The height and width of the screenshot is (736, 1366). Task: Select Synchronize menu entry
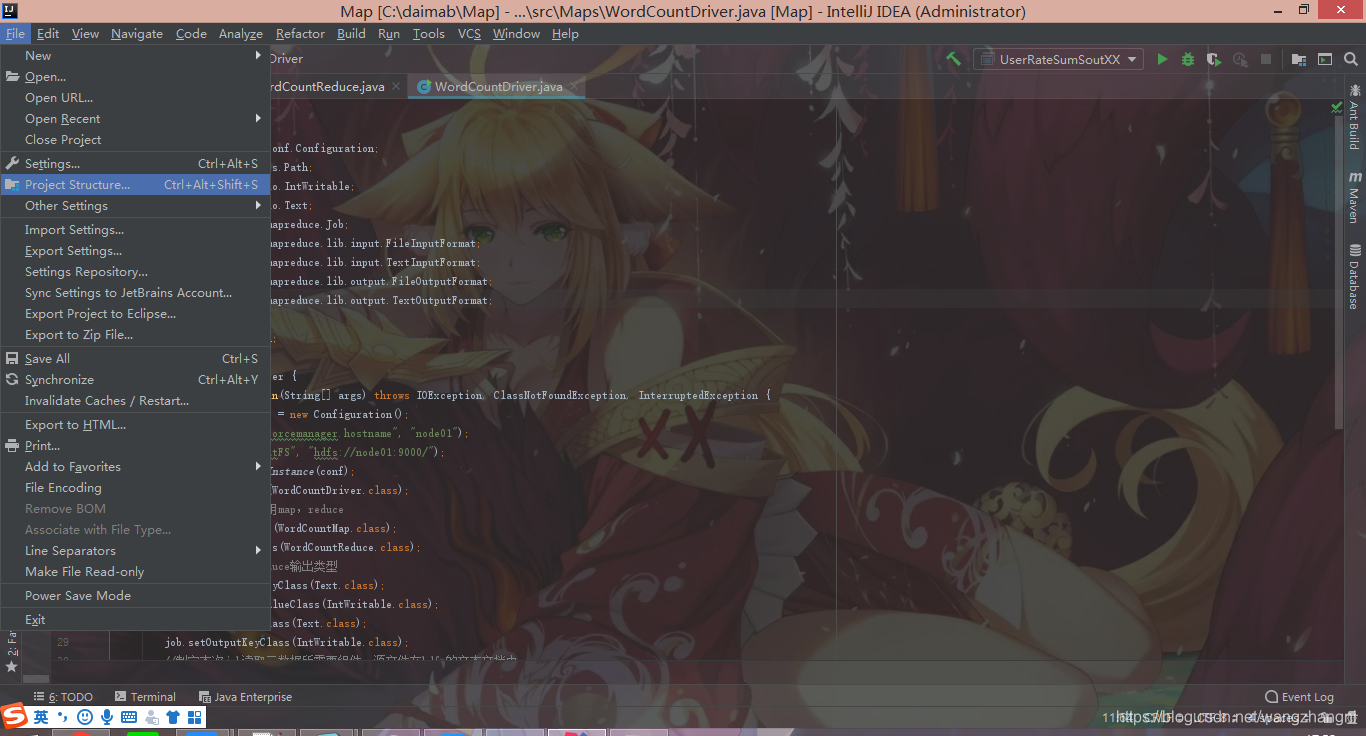135,380
